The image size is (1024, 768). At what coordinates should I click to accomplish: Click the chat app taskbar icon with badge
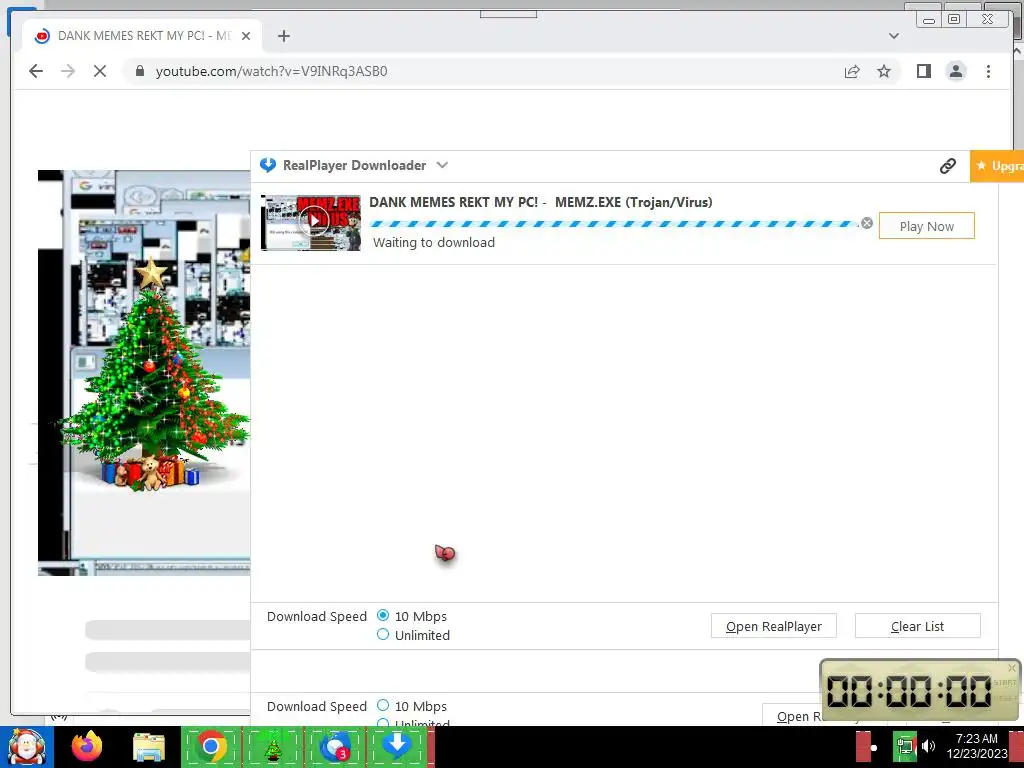pos(334,746)
